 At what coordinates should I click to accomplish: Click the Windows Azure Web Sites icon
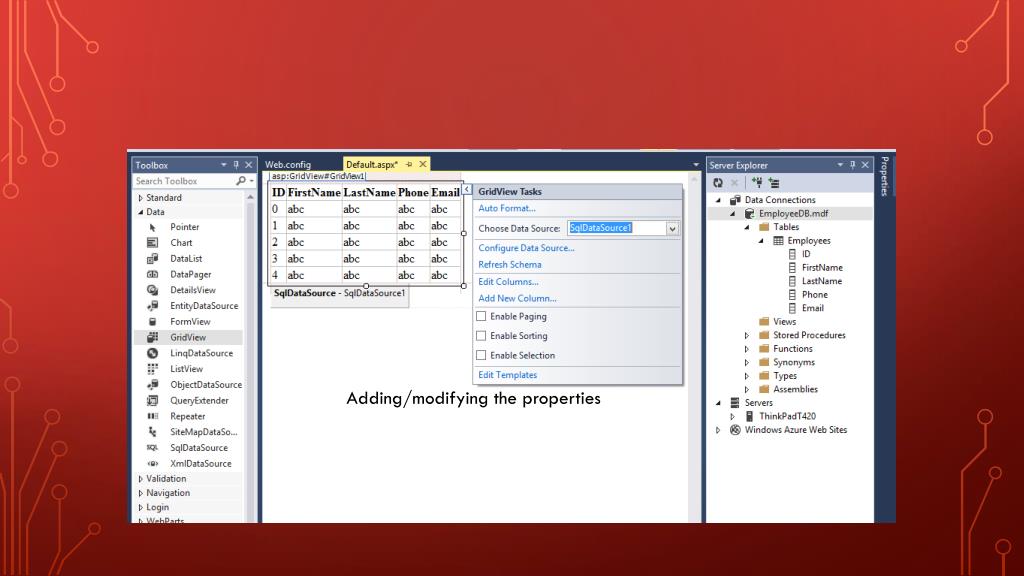pos(735,430)
